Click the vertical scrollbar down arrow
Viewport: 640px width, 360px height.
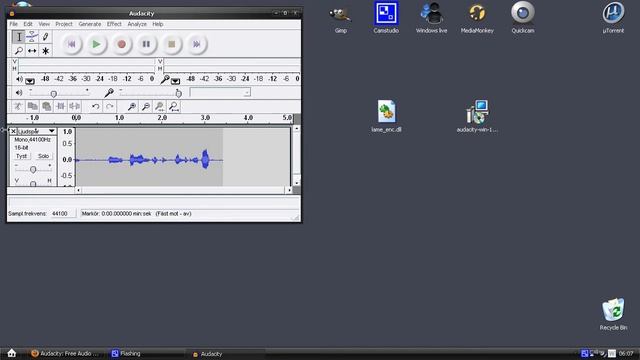point(297,182)
